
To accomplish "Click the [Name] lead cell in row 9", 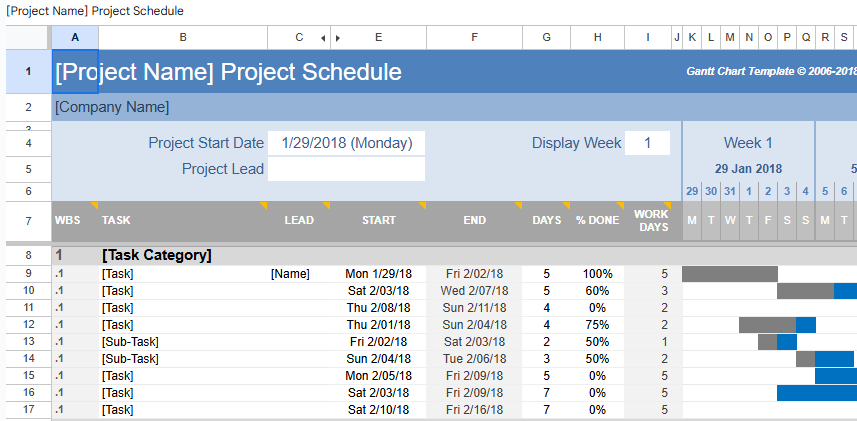I will pos(290,273).
